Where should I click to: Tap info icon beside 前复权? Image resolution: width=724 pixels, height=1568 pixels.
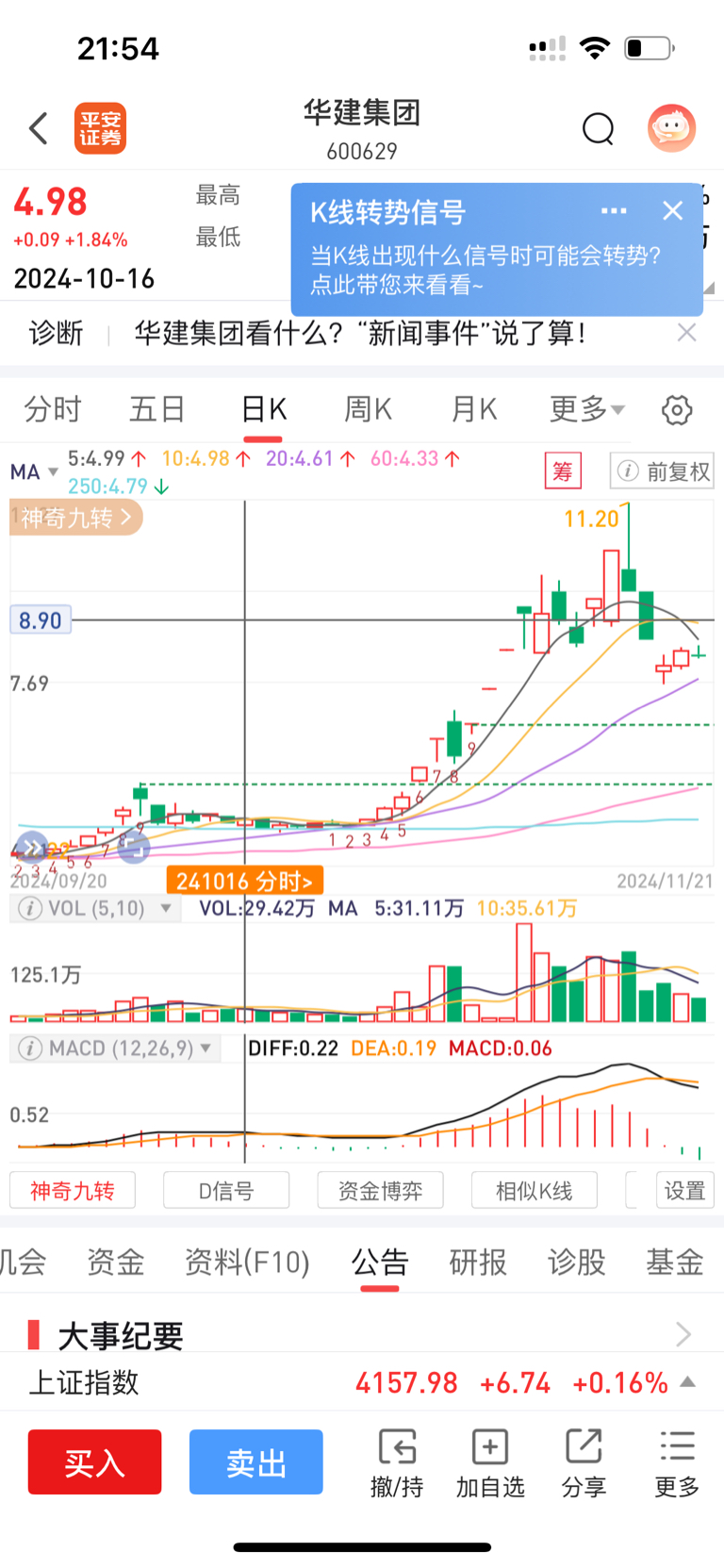tap(628, 470)
